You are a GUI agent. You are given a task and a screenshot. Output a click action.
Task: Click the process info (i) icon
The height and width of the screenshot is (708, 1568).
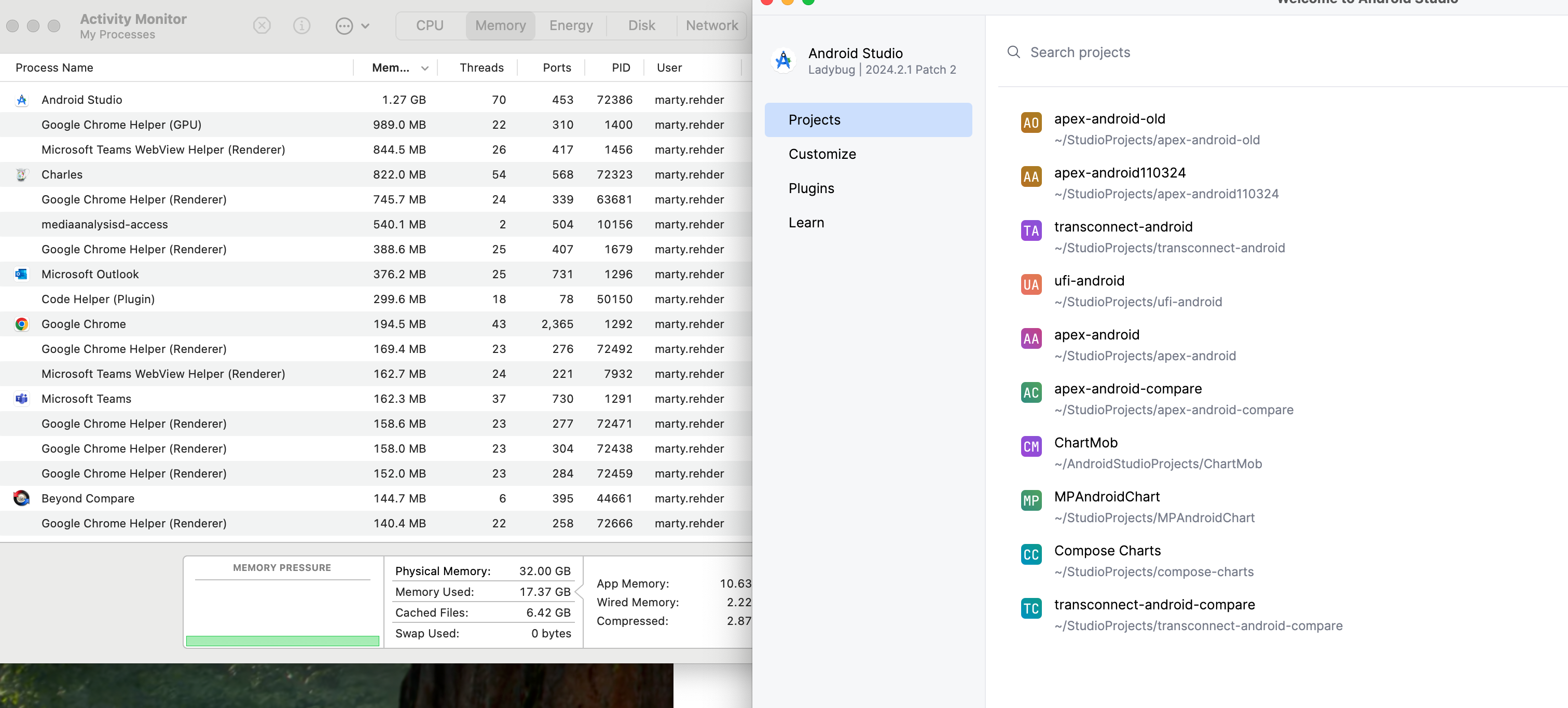pyautogui.click(x=301, y=25)
